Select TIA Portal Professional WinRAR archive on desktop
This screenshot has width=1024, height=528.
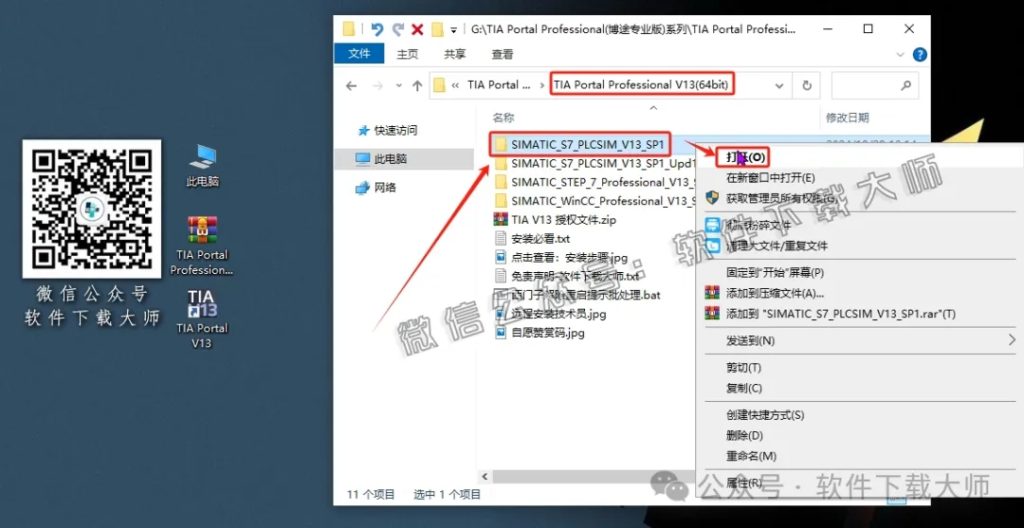coord(202,246)
